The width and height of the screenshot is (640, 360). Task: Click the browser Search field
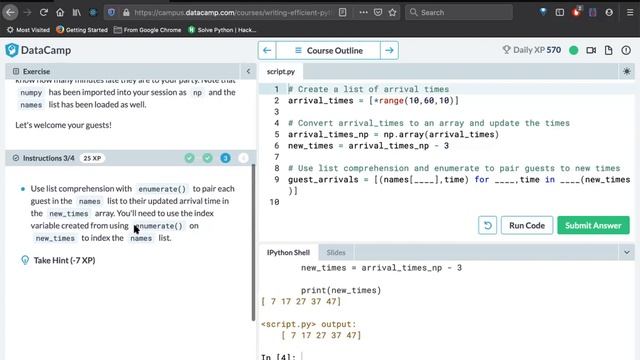click(459, 13)
